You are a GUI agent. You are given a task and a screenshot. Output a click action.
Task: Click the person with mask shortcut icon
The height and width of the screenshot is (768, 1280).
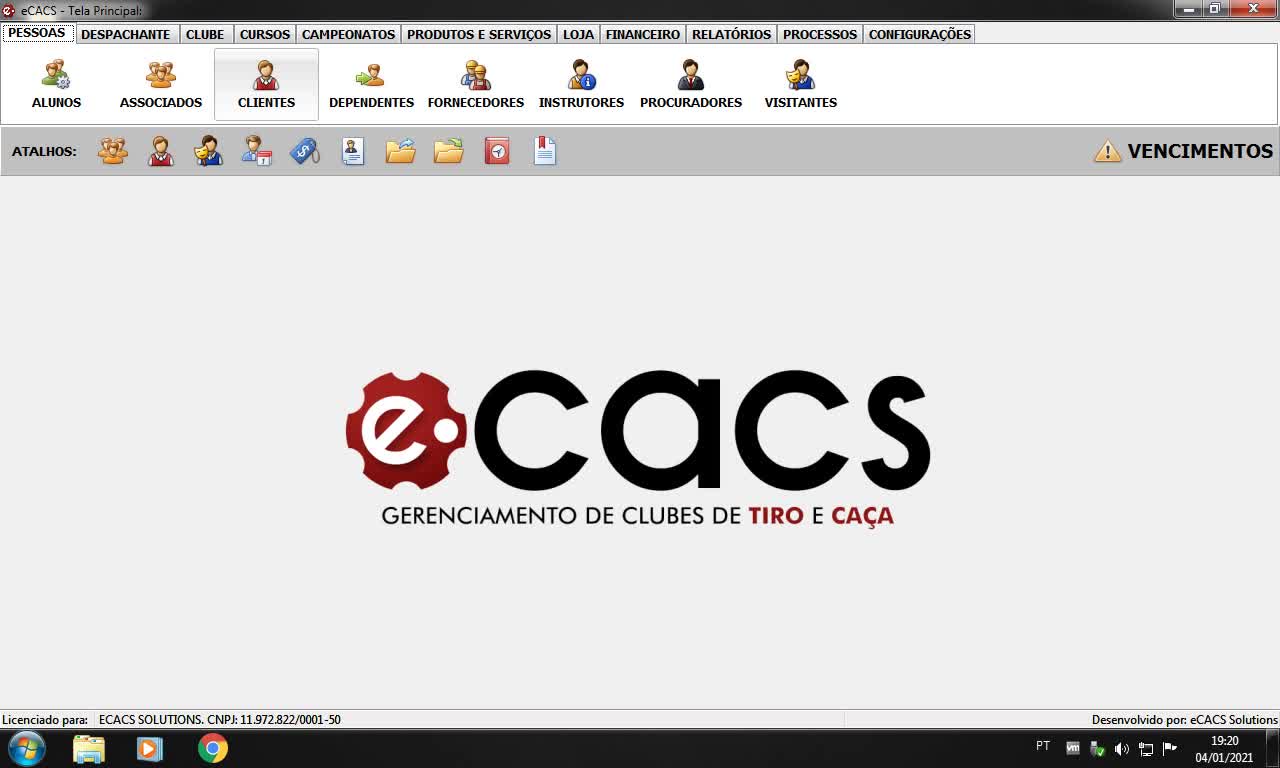pyautogui.click(x=209, y=151)
